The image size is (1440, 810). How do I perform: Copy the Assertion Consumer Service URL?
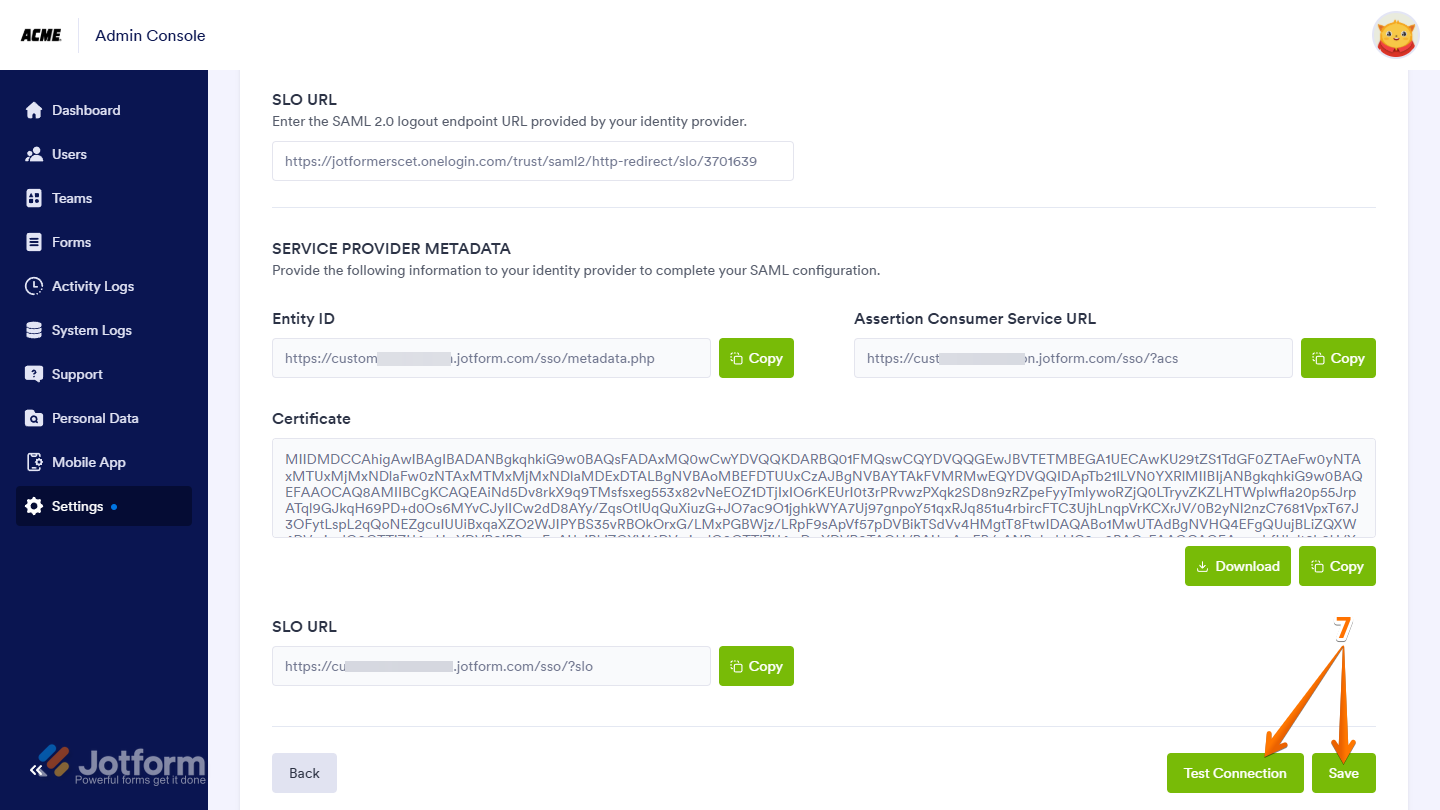tap(1338, 358)
